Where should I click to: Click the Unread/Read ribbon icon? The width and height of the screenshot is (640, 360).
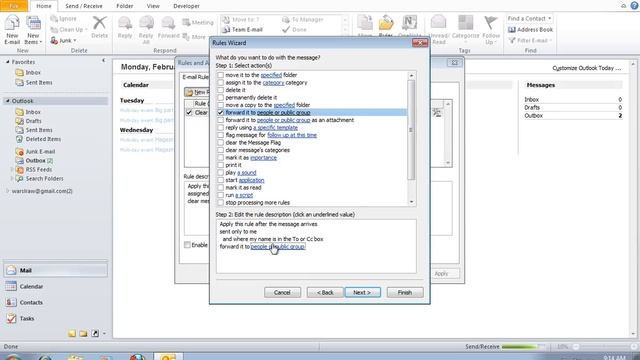point(439,29)
